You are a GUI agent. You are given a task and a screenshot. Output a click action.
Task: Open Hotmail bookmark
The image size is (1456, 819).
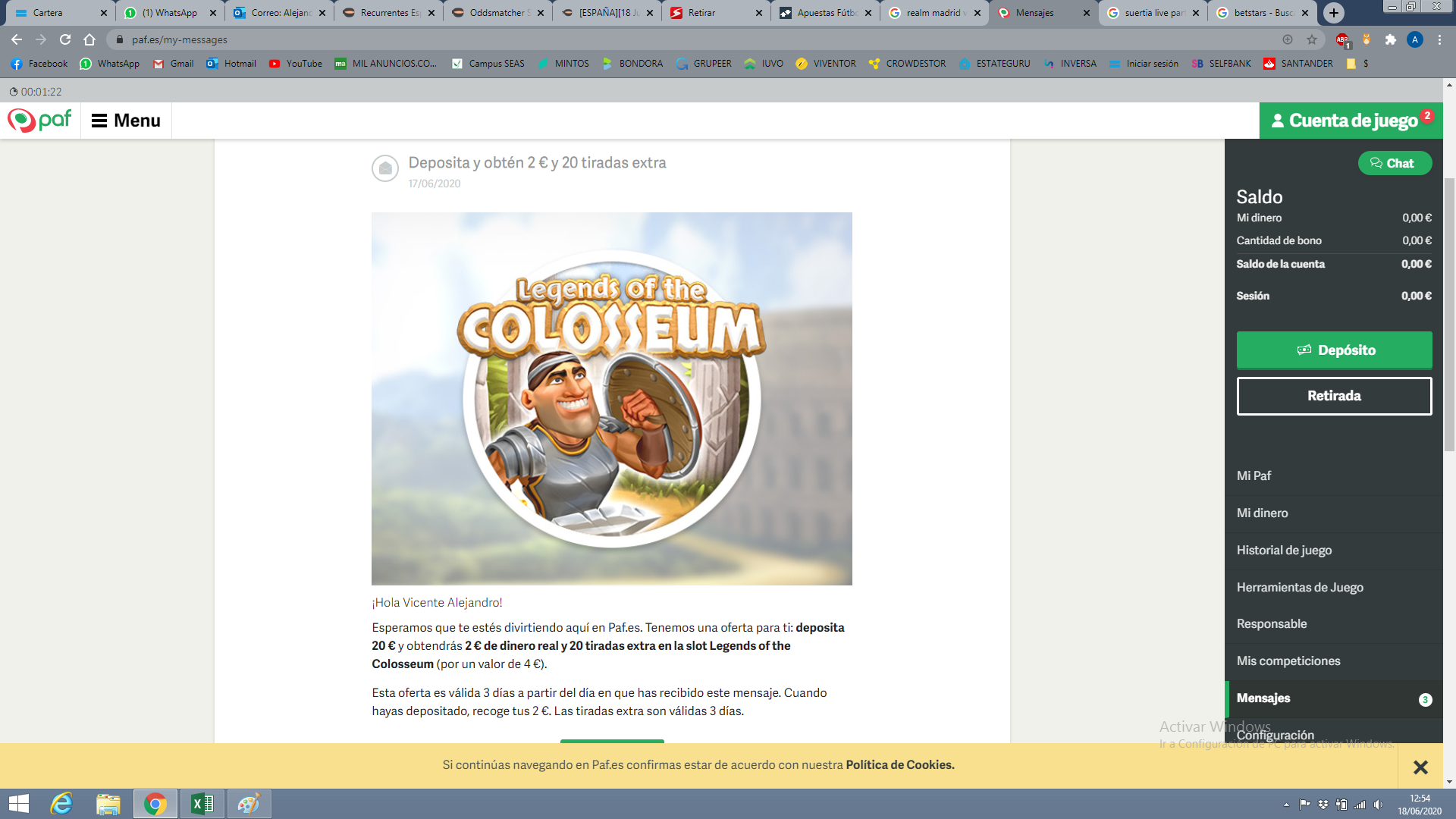(231, 64)
